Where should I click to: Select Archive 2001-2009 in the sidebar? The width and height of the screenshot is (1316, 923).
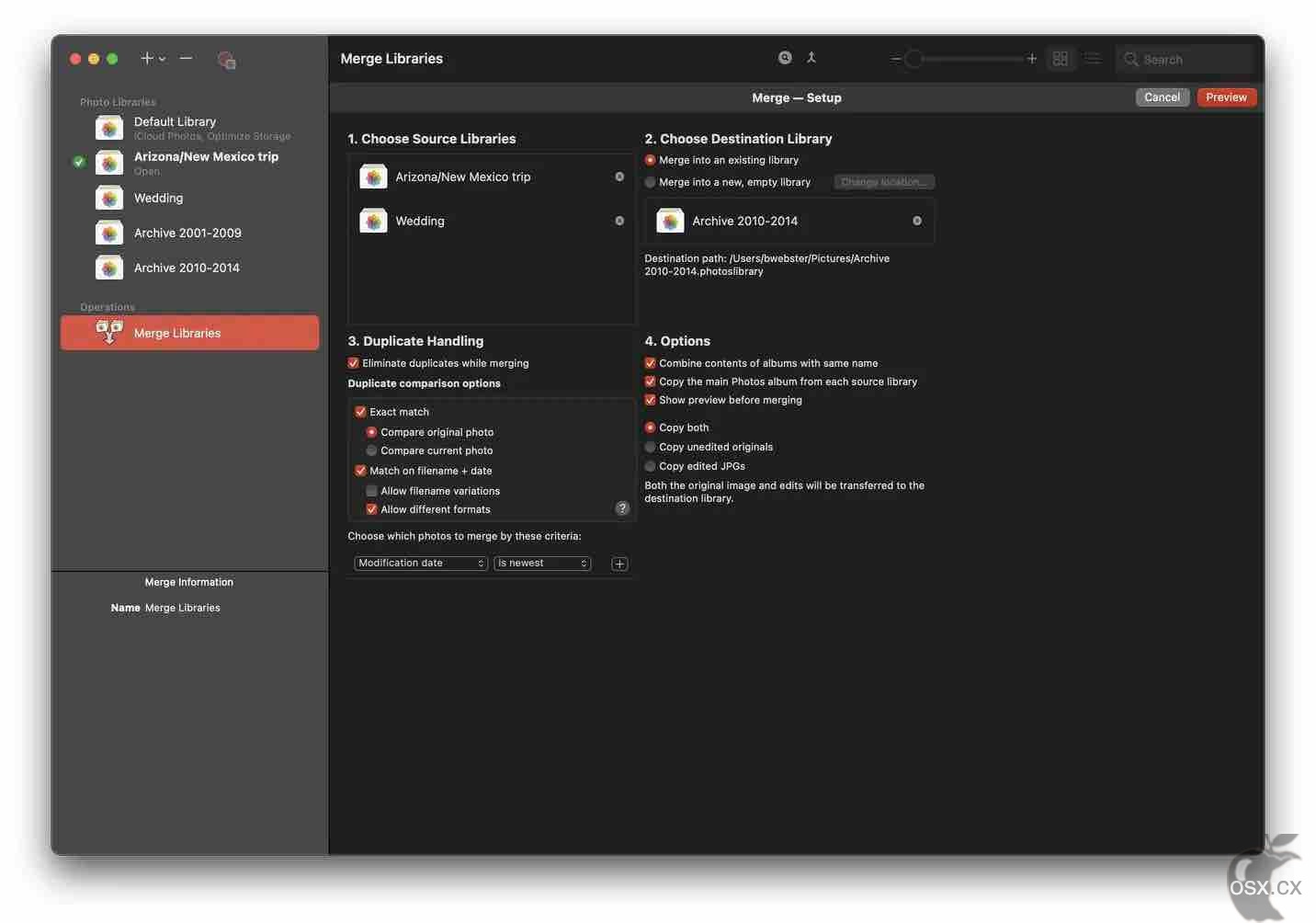coord(190,233)
